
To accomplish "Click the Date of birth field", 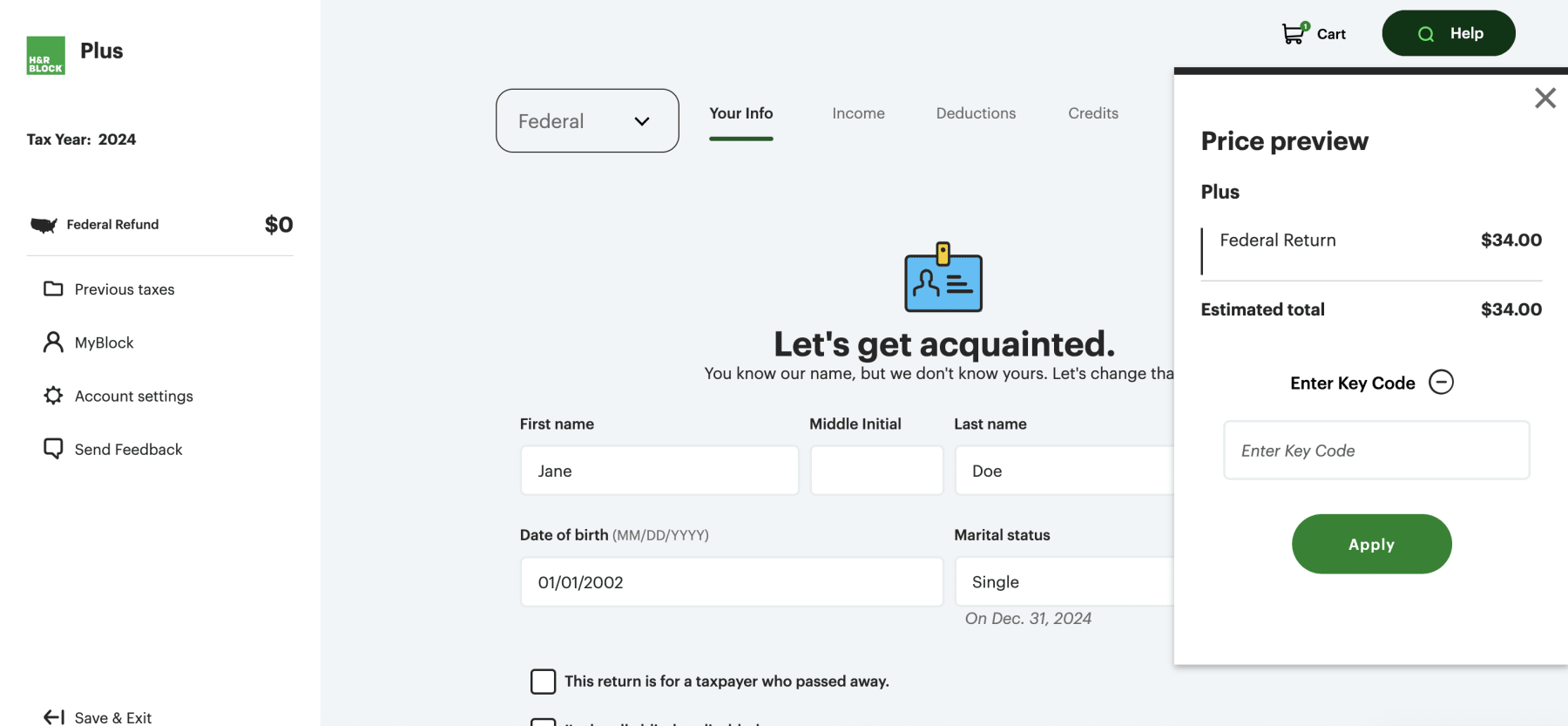I will (732, 582).
